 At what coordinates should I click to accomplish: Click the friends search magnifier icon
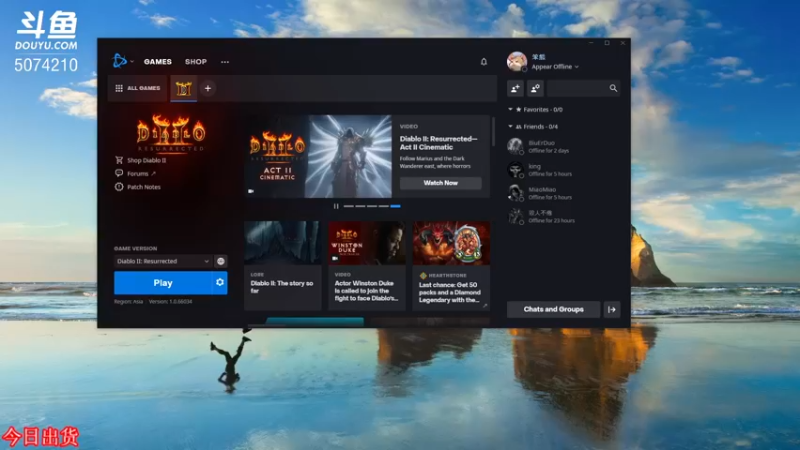click(613, 88)
